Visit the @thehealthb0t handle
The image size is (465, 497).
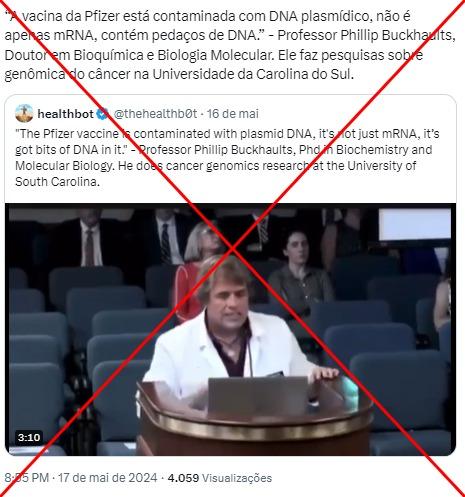pos(155,114)
